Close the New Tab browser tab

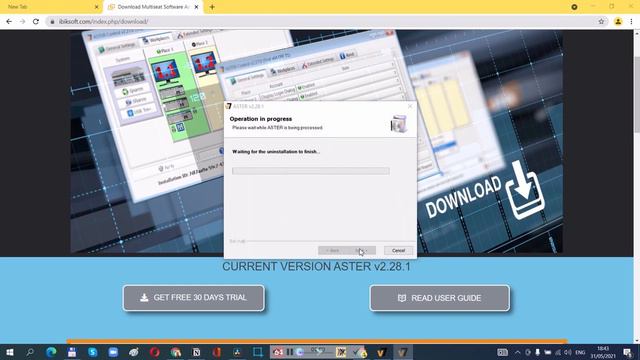(x=97, y=7)
